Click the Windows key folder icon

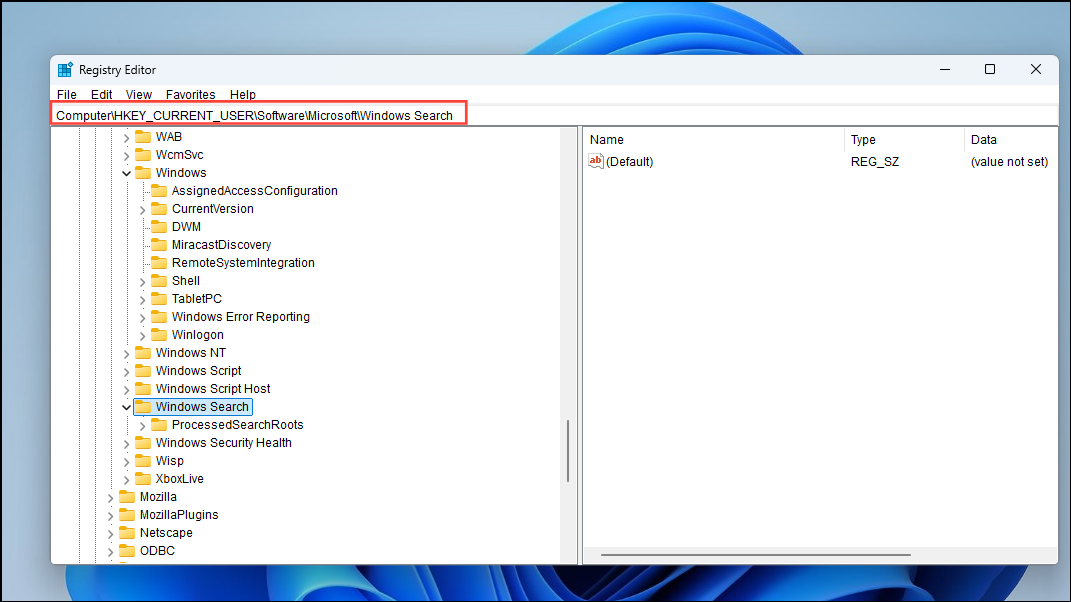(x=143, y=172)
